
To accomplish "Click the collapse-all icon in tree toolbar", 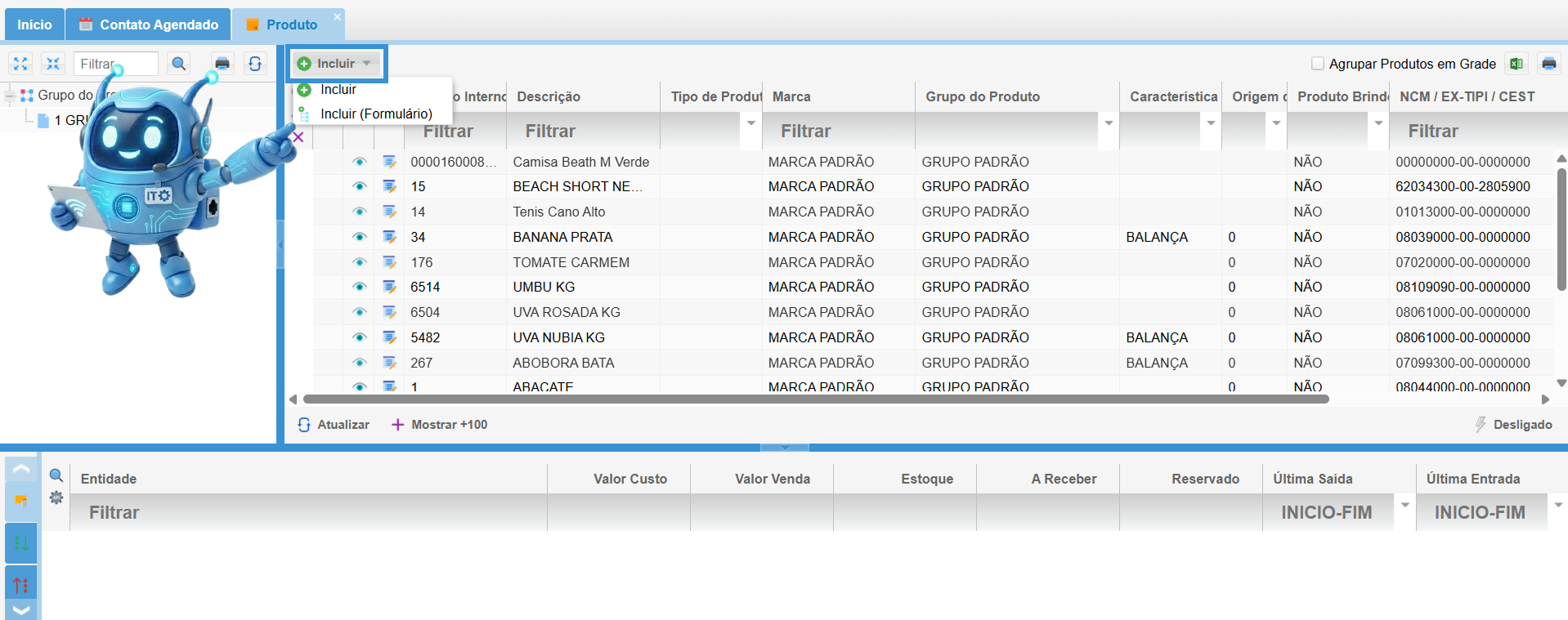I will point(53,64).
